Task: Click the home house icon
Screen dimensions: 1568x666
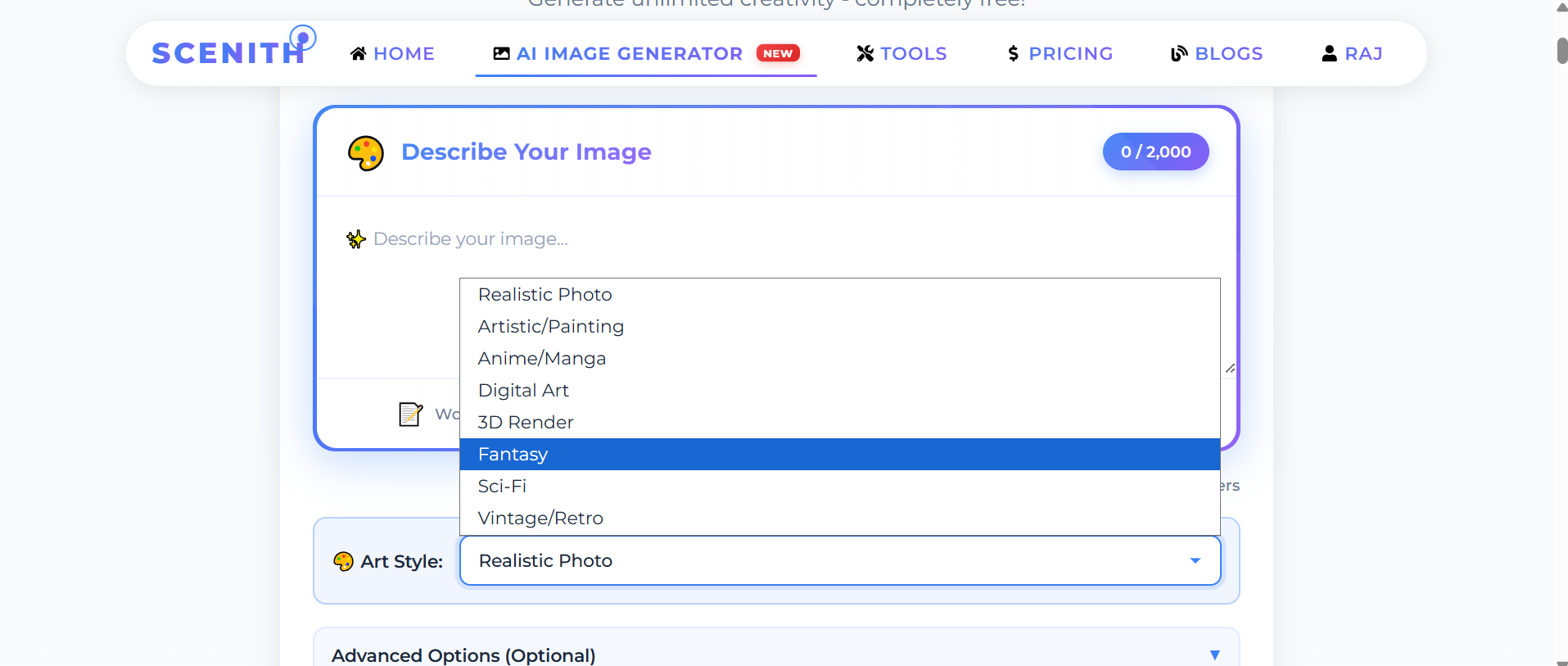Action: (x=358, y=54)
